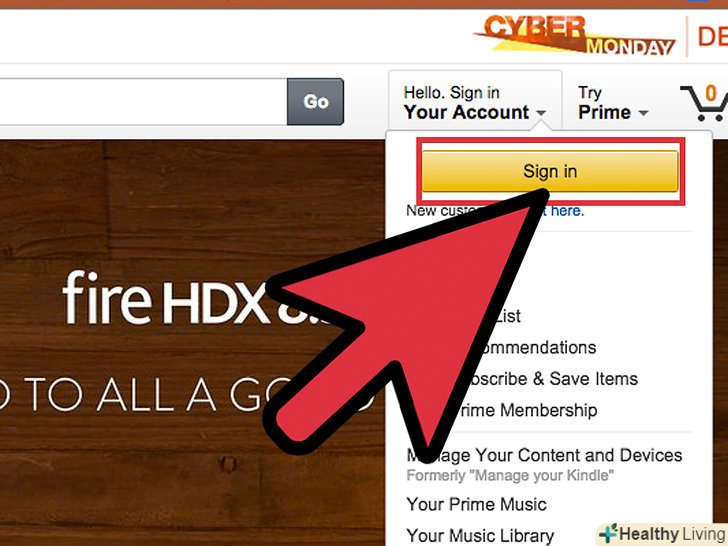The width and height of the screenshot is (728, 546).
Task: Open the Wish List menu entry
Action: point(507,316)
